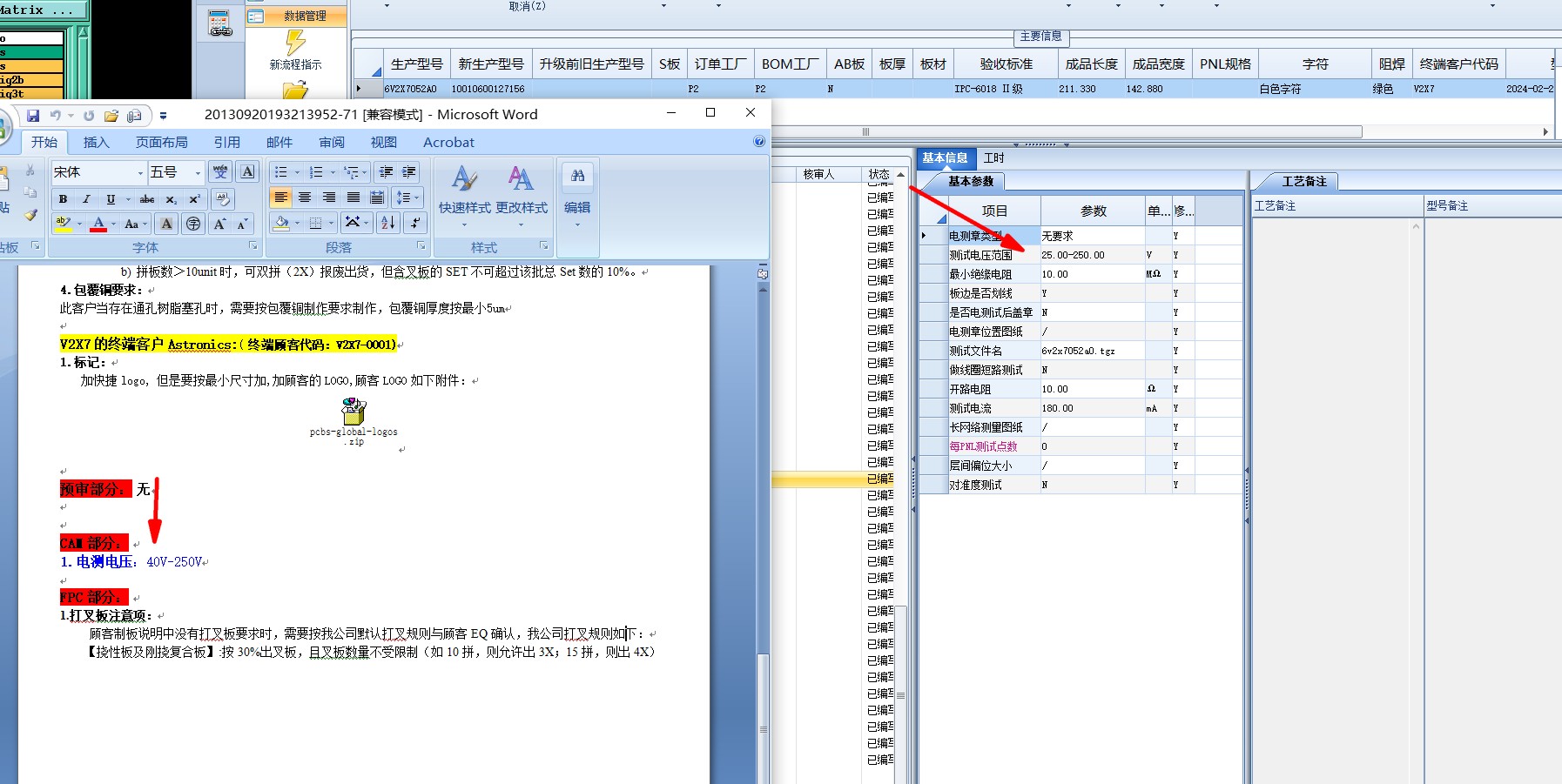
Task: Open Word help question mark
Action: 759,142
